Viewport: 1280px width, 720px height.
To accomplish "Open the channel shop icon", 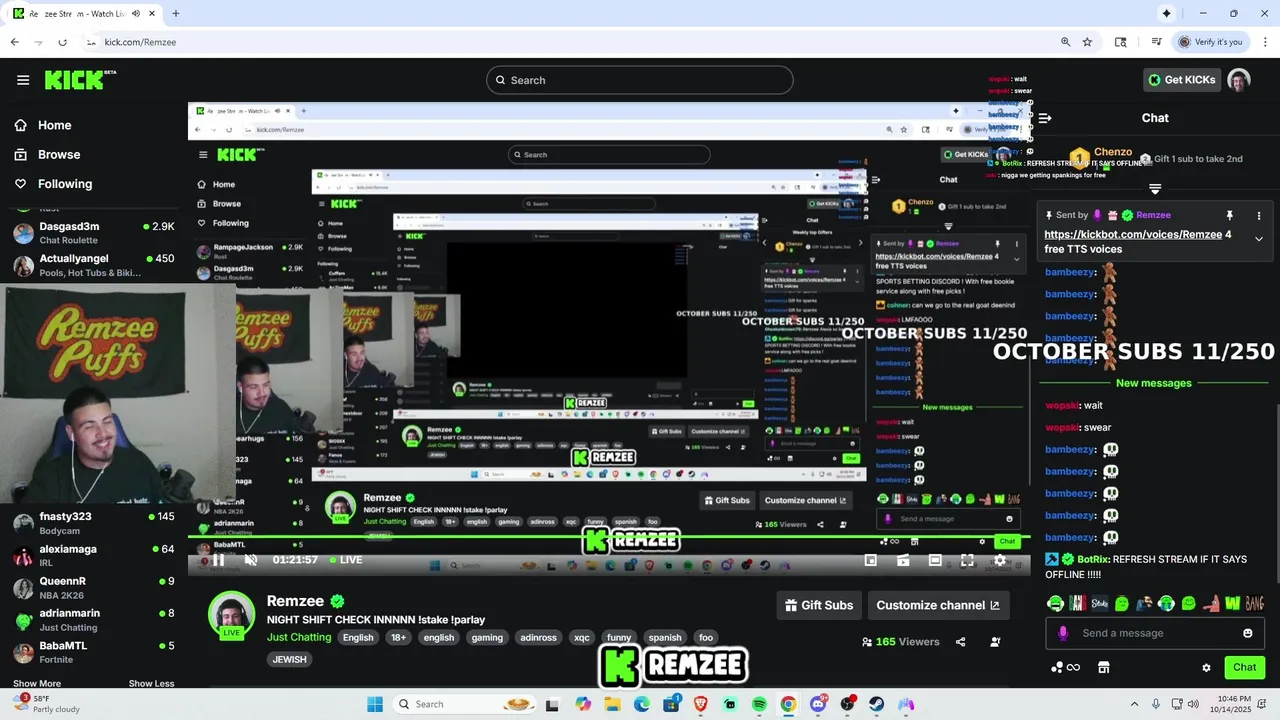I will point(1104,668).
